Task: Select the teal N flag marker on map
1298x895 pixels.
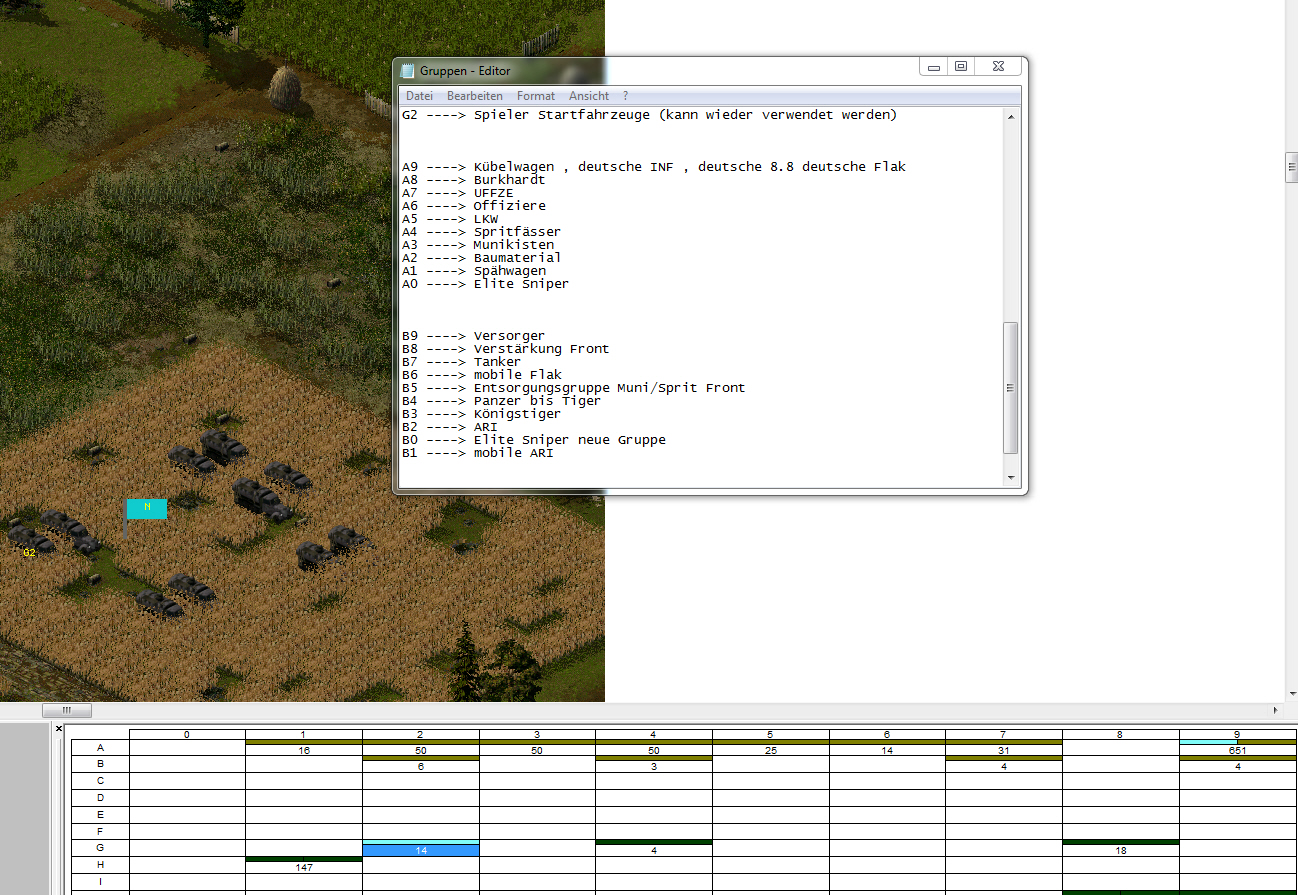Action: [147, 509]
